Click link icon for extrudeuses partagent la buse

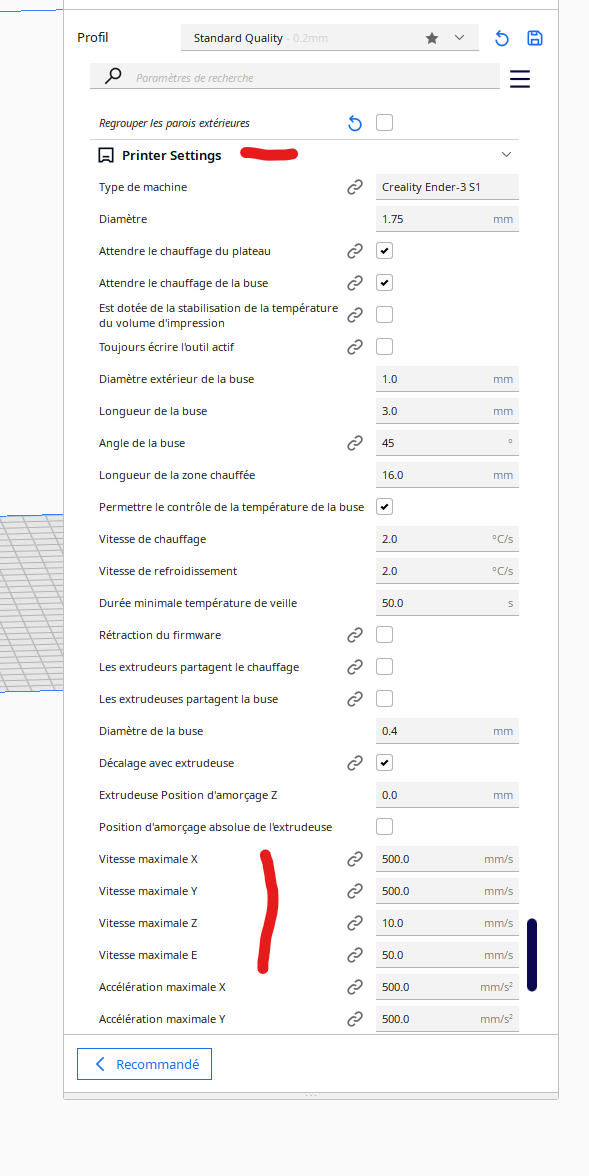pos(355,699)
